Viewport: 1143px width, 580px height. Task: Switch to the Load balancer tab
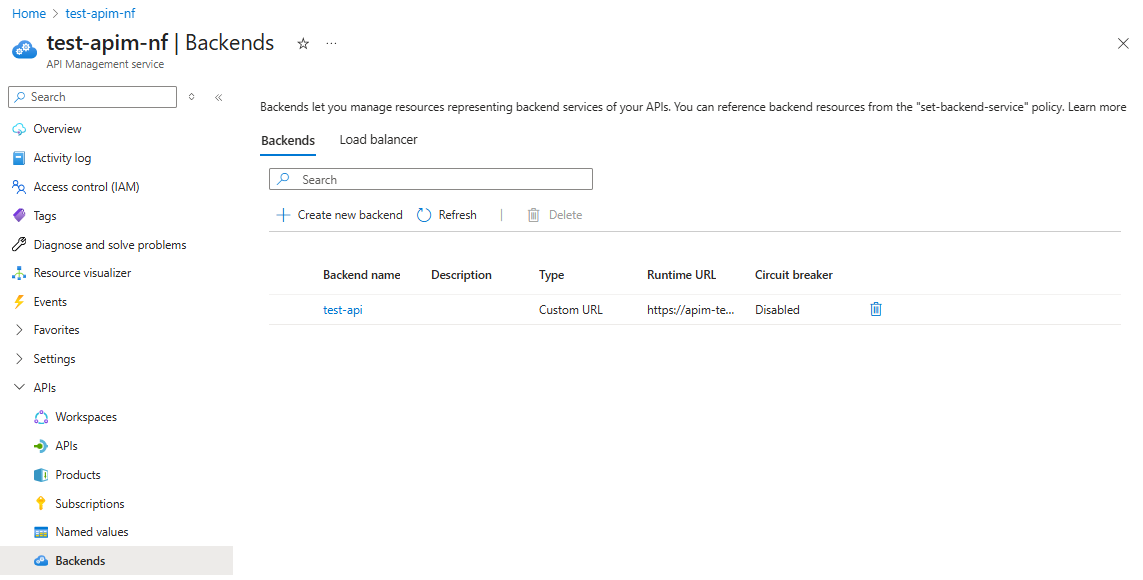[378, 139]
